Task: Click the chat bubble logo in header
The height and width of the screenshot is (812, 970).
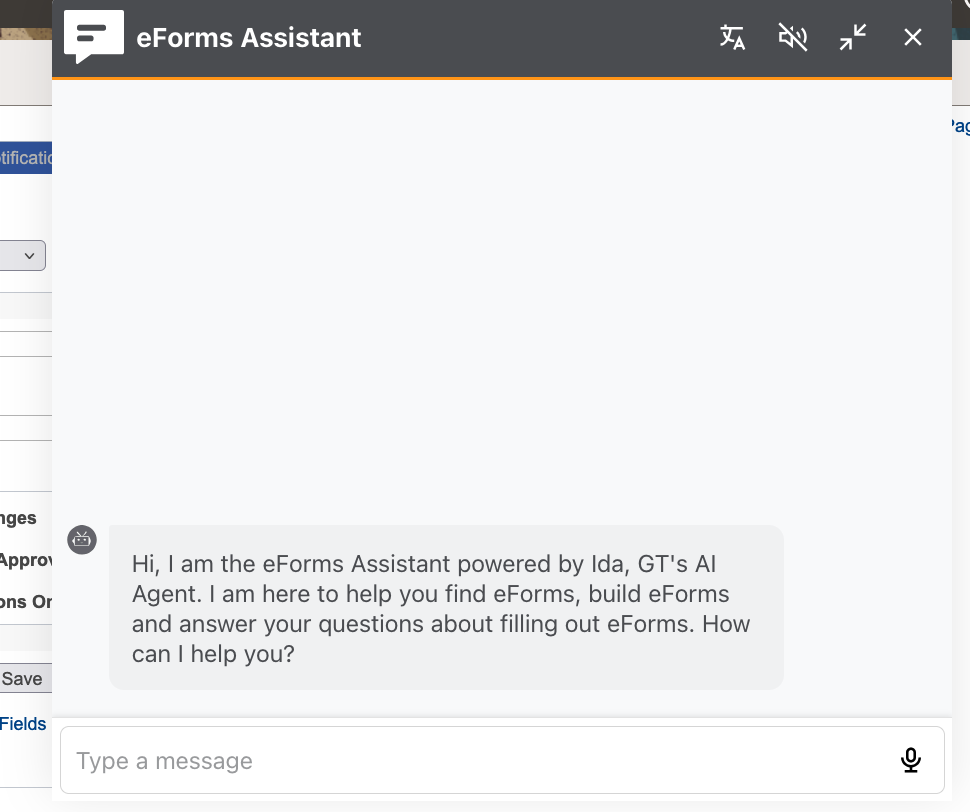Action: point(94,37)
